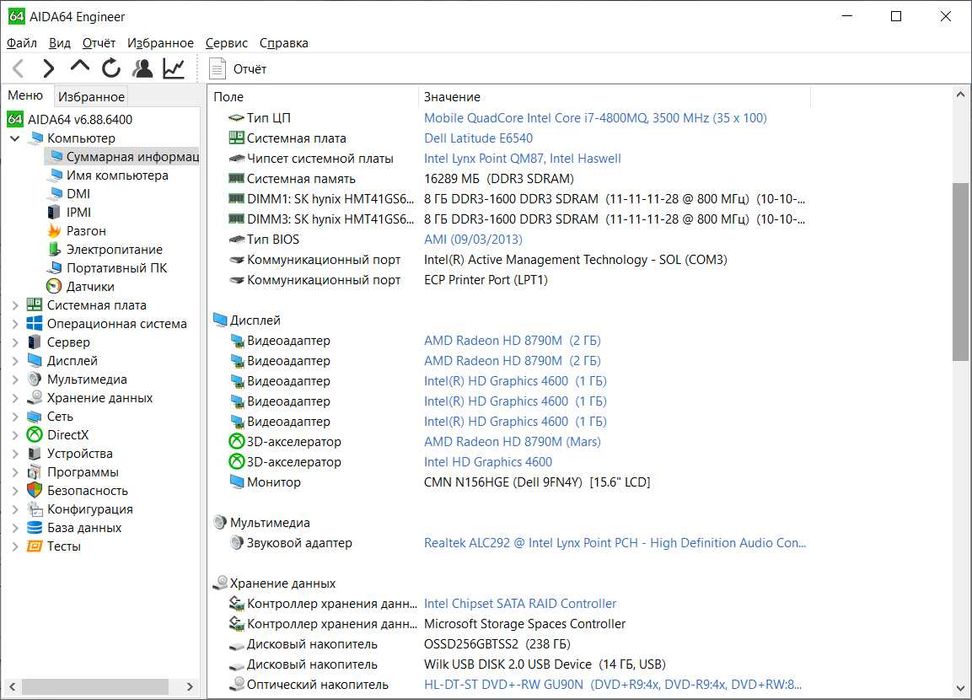Click the Поле column header
The width and height of the screenshot is (972, 700).
pyautogui.click(x=313, y=97)
